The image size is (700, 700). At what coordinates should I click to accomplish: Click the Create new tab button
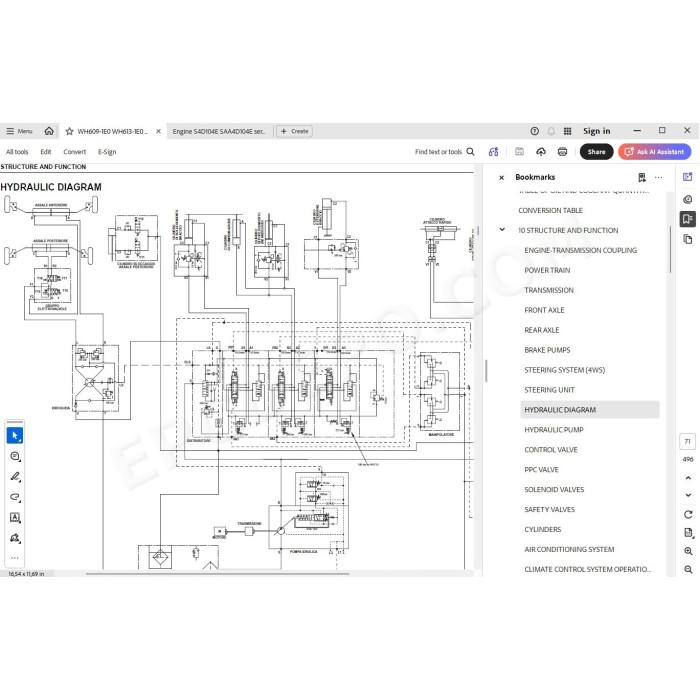[295, 131]
